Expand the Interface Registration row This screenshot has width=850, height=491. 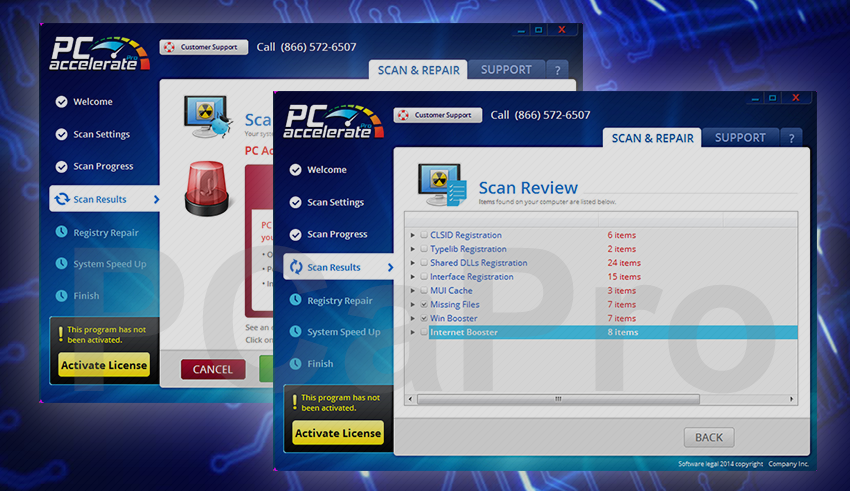(x=413, y=276)
